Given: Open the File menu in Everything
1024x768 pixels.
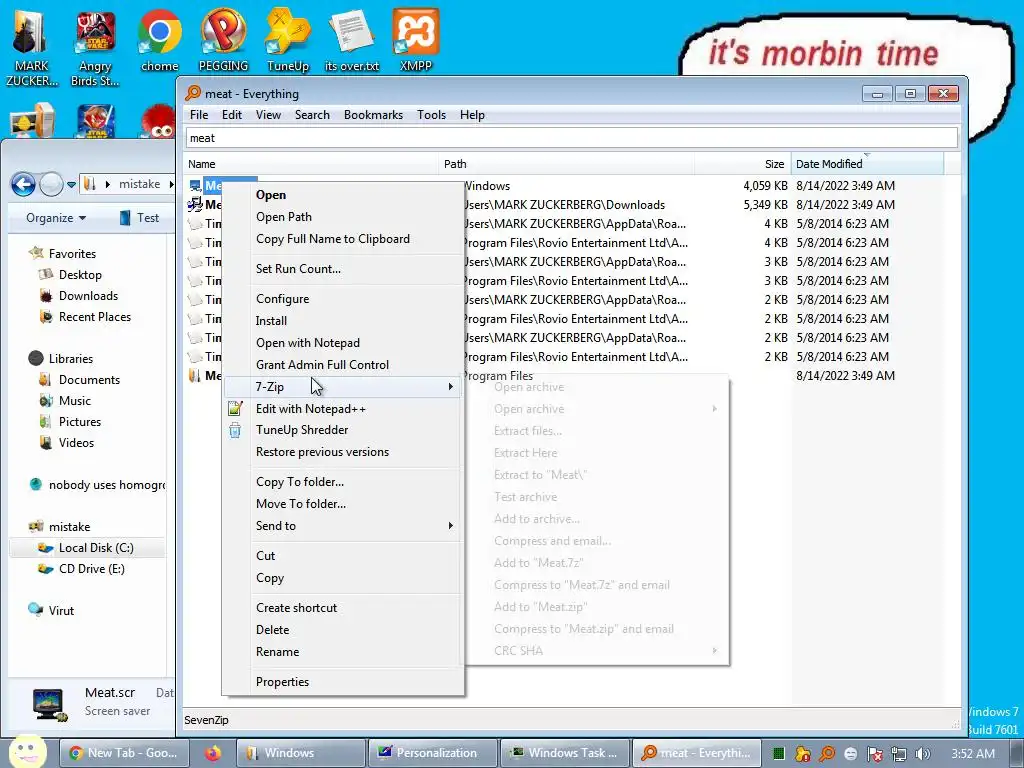Looking at the screenshot, I should [199, 115].
